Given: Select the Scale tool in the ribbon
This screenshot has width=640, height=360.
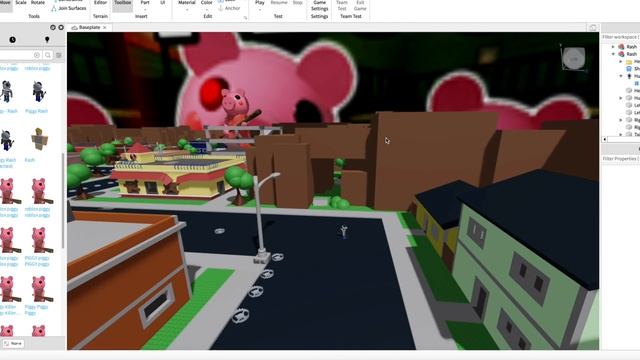Looking at the screenshot, I should pyautogui.click(x=21, y=3).
